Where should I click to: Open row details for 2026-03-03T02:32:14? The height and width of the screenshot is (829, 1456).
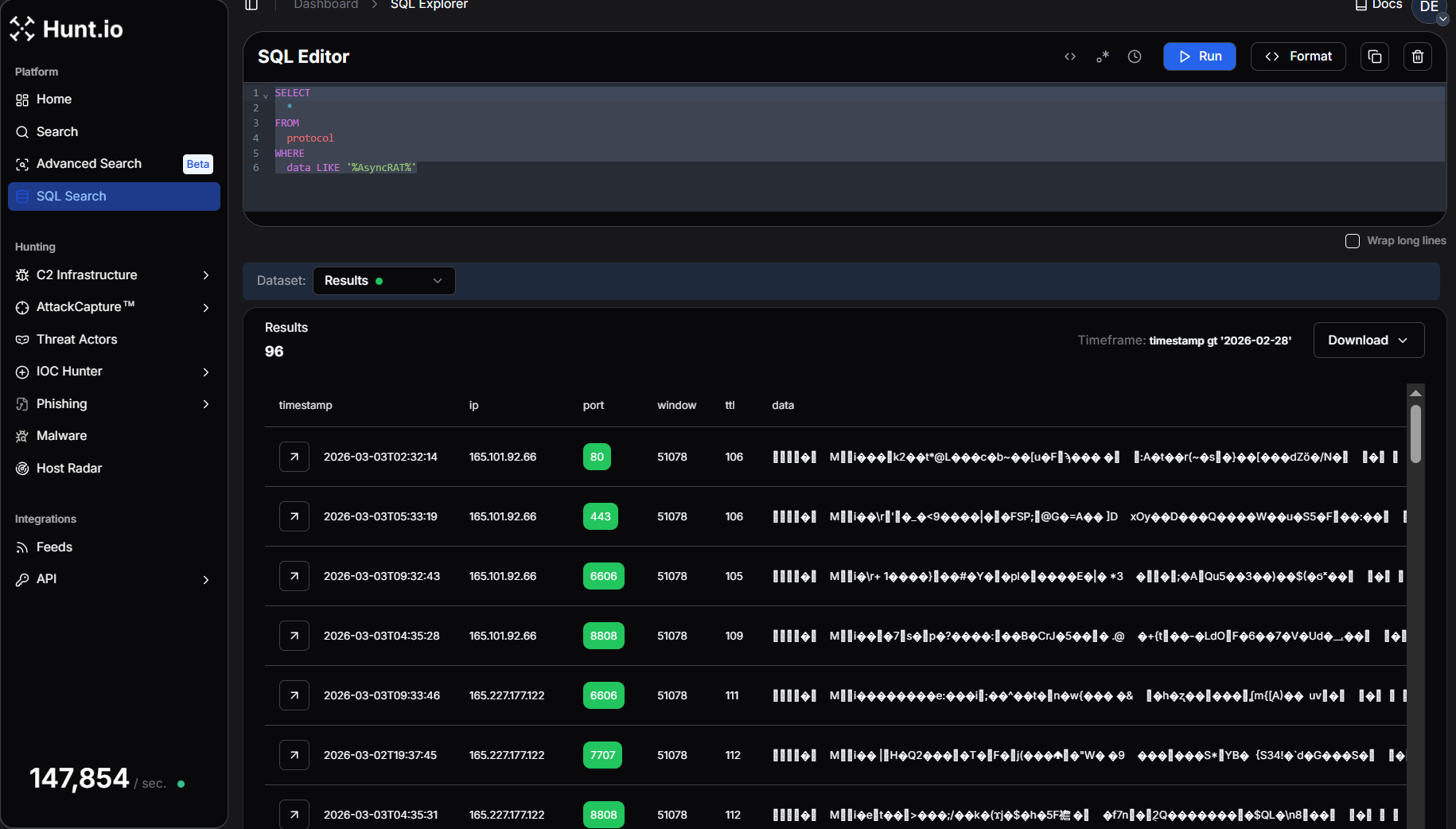pyautogui.click(x=294, y=457)
